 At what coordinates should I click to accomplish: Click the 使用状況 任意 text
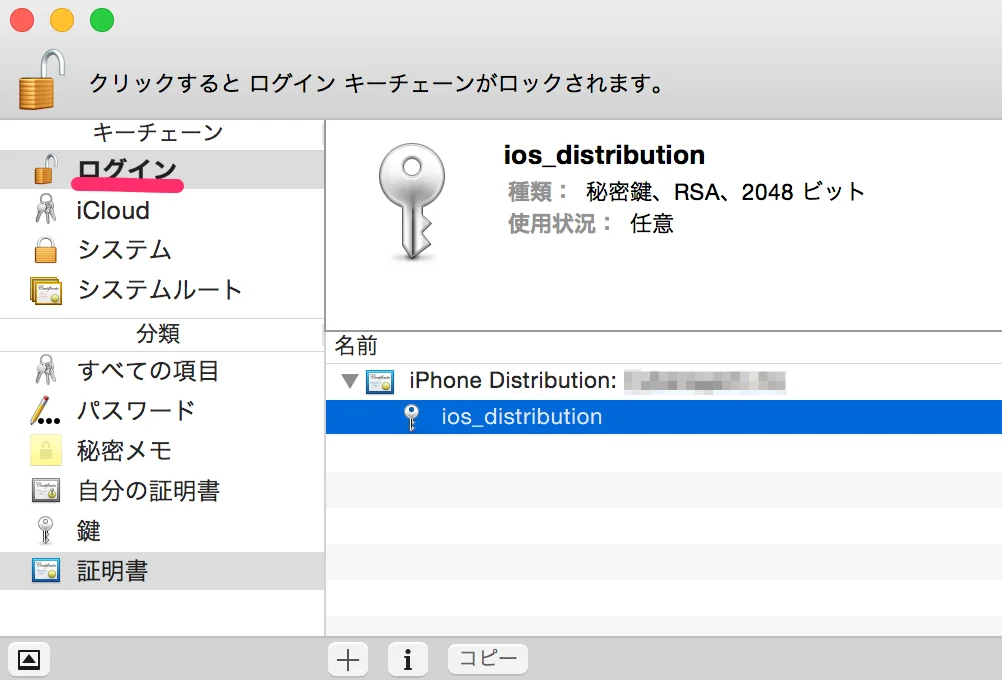click(590, 224)
